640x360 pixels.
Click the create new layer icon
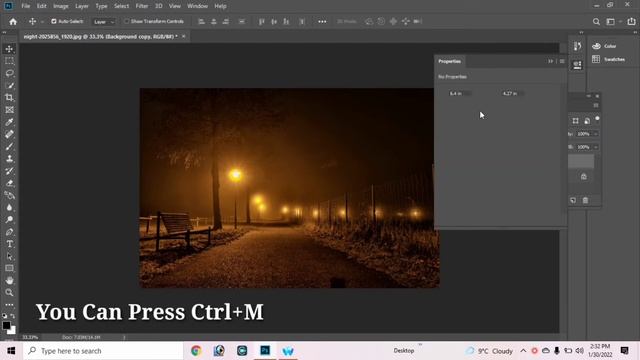pos(573,200)
